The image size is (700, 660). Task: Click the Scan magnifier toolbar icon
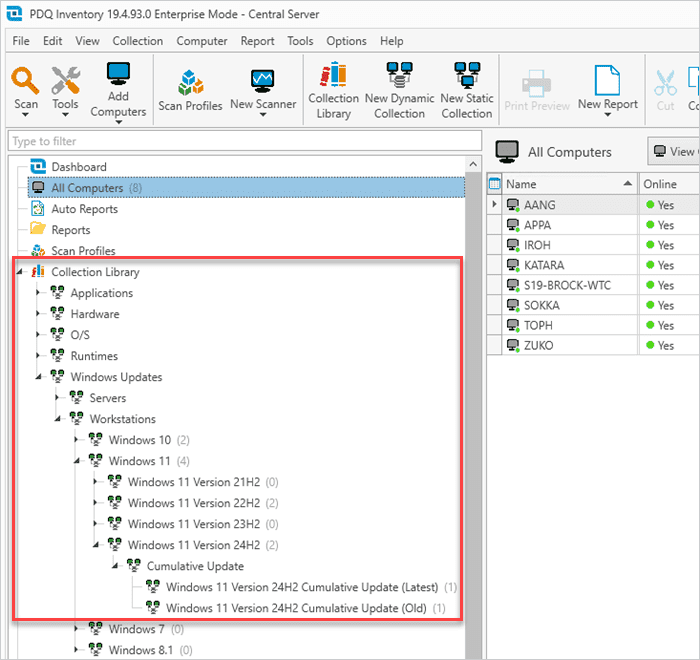pyautogui.click(x=25, y=80)
